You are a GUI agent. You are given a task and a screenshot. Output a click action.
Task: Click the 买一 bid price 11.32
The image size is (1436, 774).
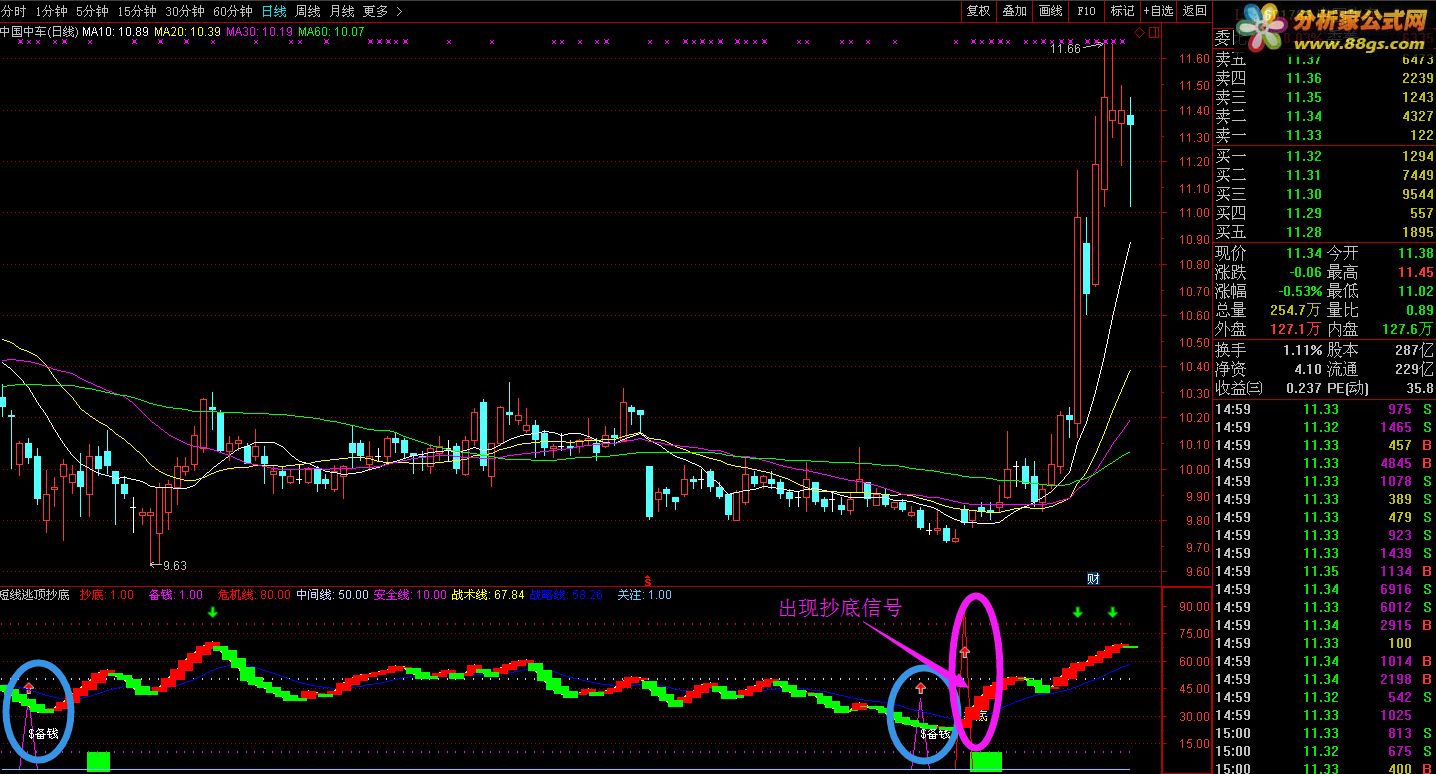1304,156
